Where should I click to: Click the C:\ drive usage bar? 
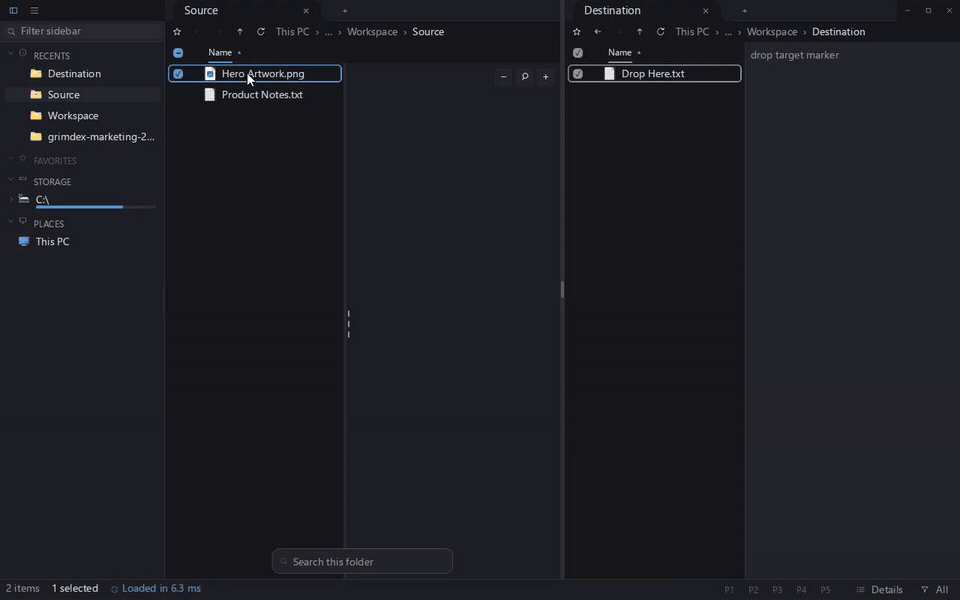point(96,207)
